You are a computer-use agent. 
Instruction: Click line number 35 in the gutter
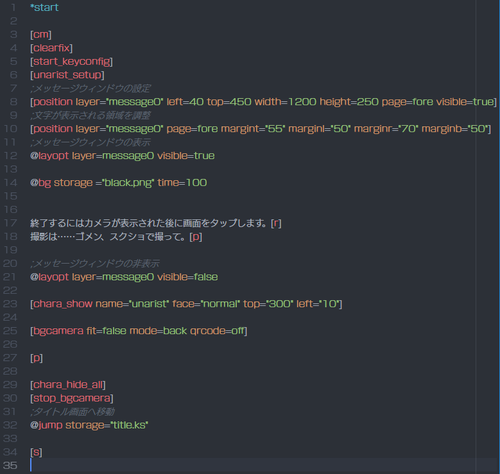[10, 466]
